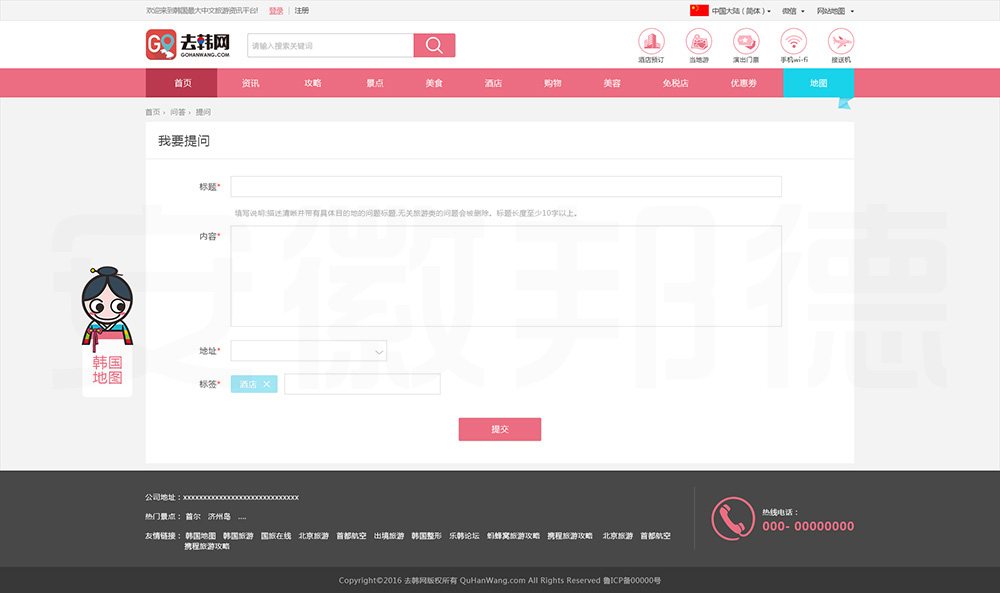Screen dimensions: 1000x593
Task: Switch to the 美食 navigation tab
Action: pos(434,83)
